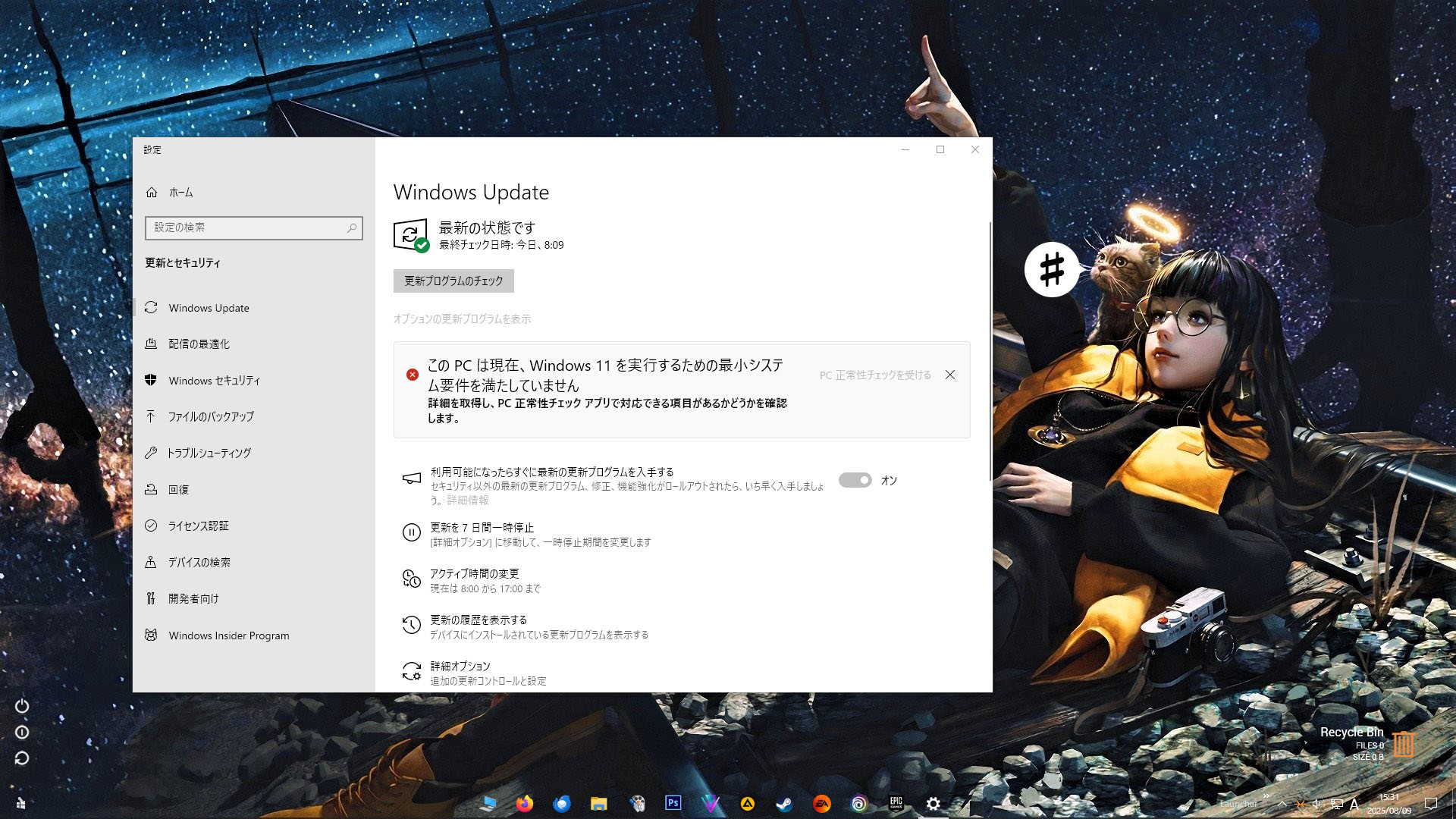The image size is (1456, 819).
Task: Select Windows Update in the sidebar
Action: click(253, 308)
